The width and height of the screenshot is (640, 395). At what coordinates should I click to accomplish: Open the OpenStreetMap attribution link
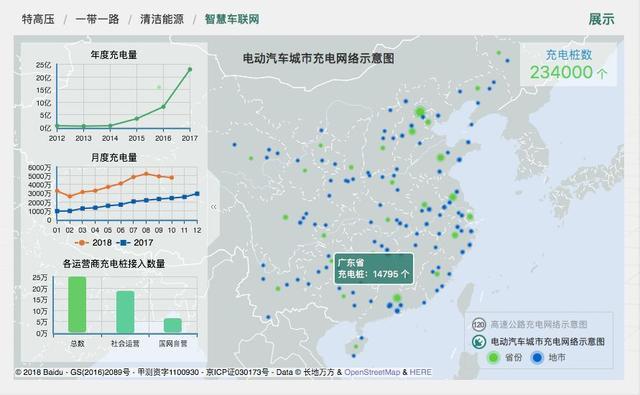[372, 372]
